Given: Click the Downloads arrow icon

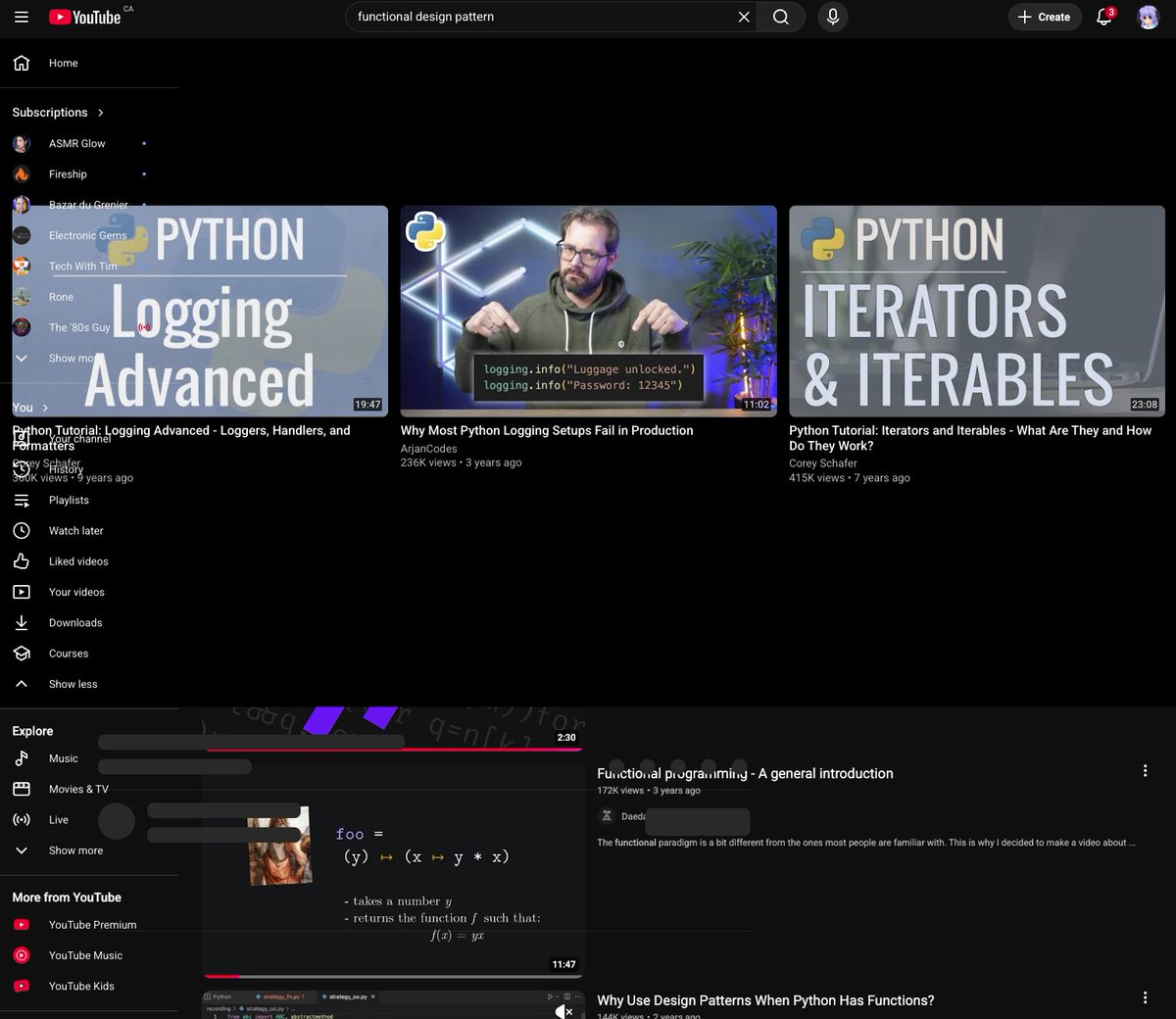Looking at the screenshot, I should [22, 623].
